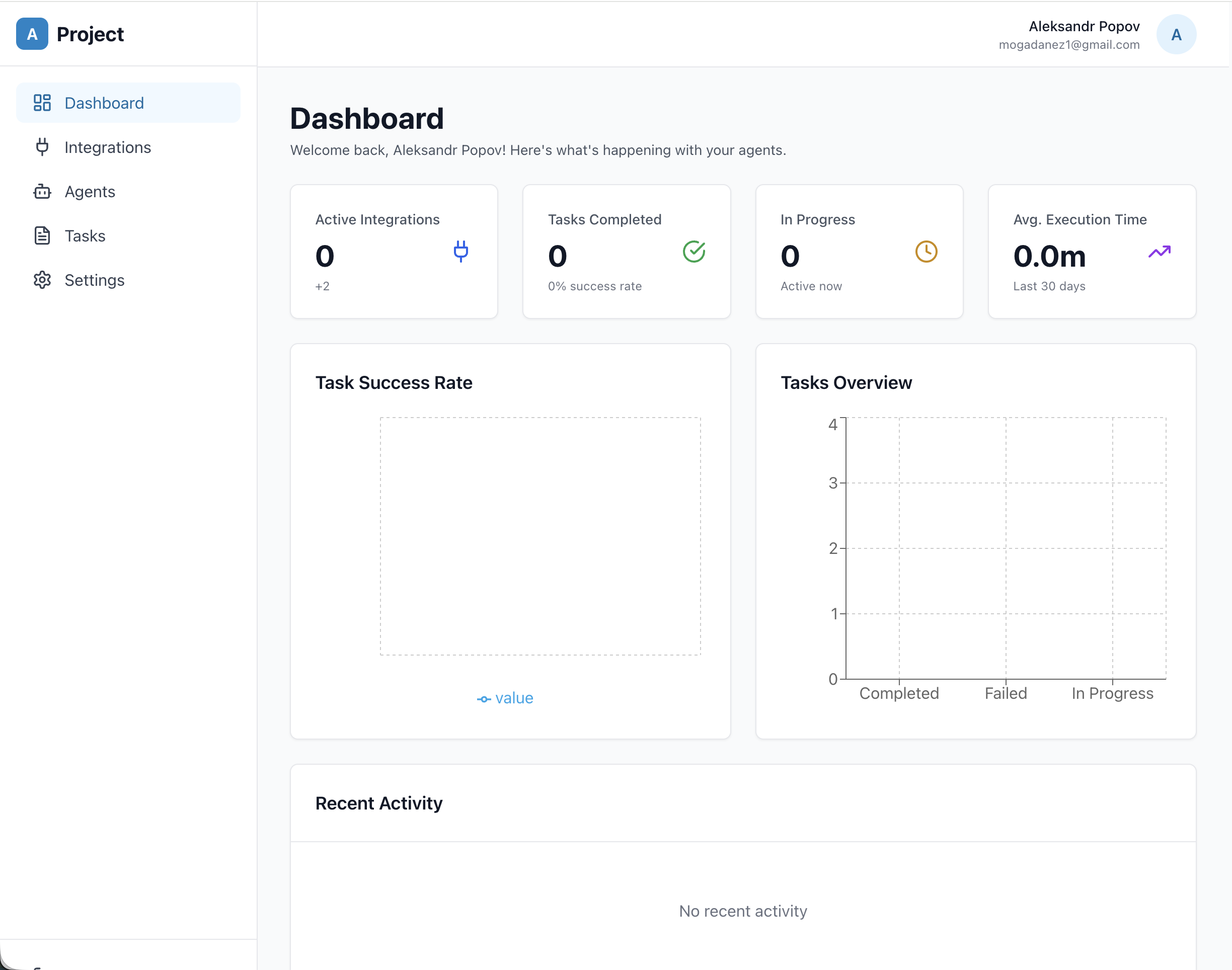Click the blue plug icon on Active Integrations card
The height and width of the screenshot is (970, 1232).
tap(460, 251)
